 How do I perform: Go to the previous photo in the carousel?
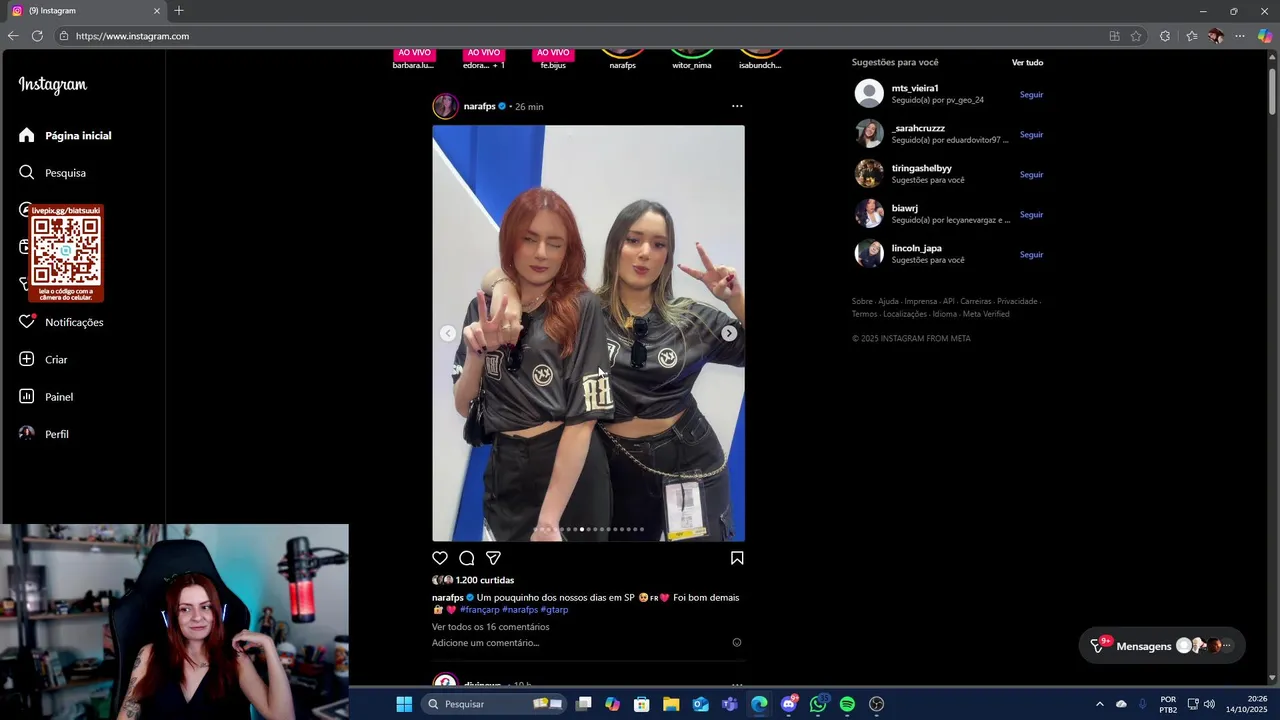[448, 333]
